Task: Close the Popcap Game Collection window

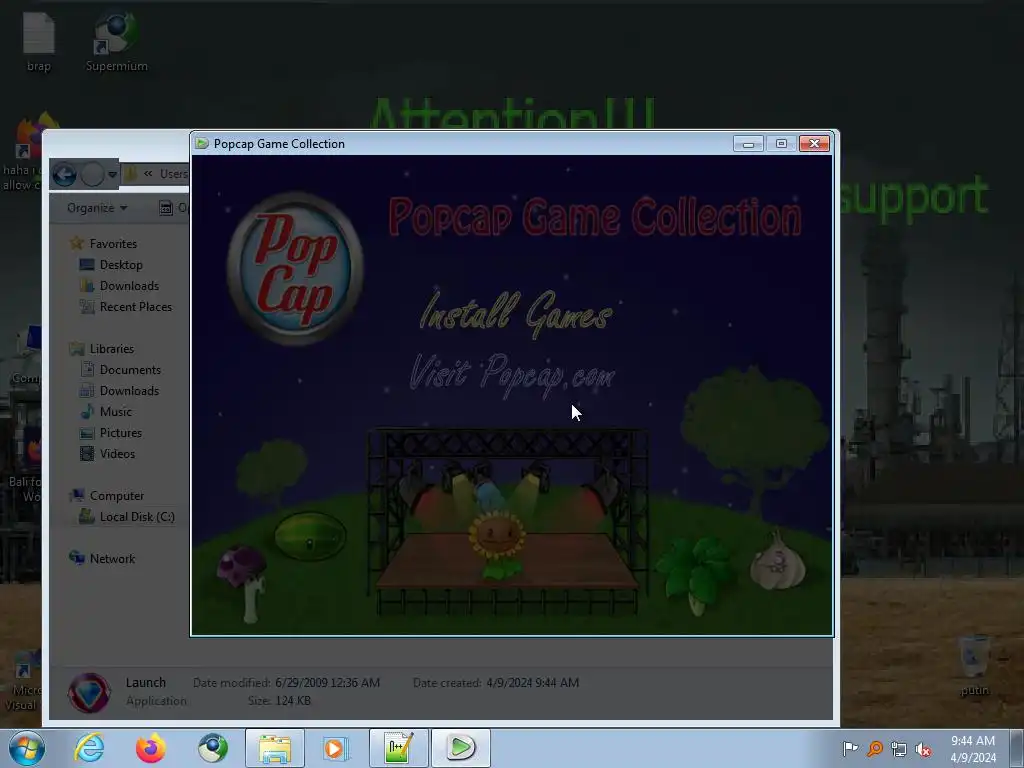Action: (x=814, y=144)
